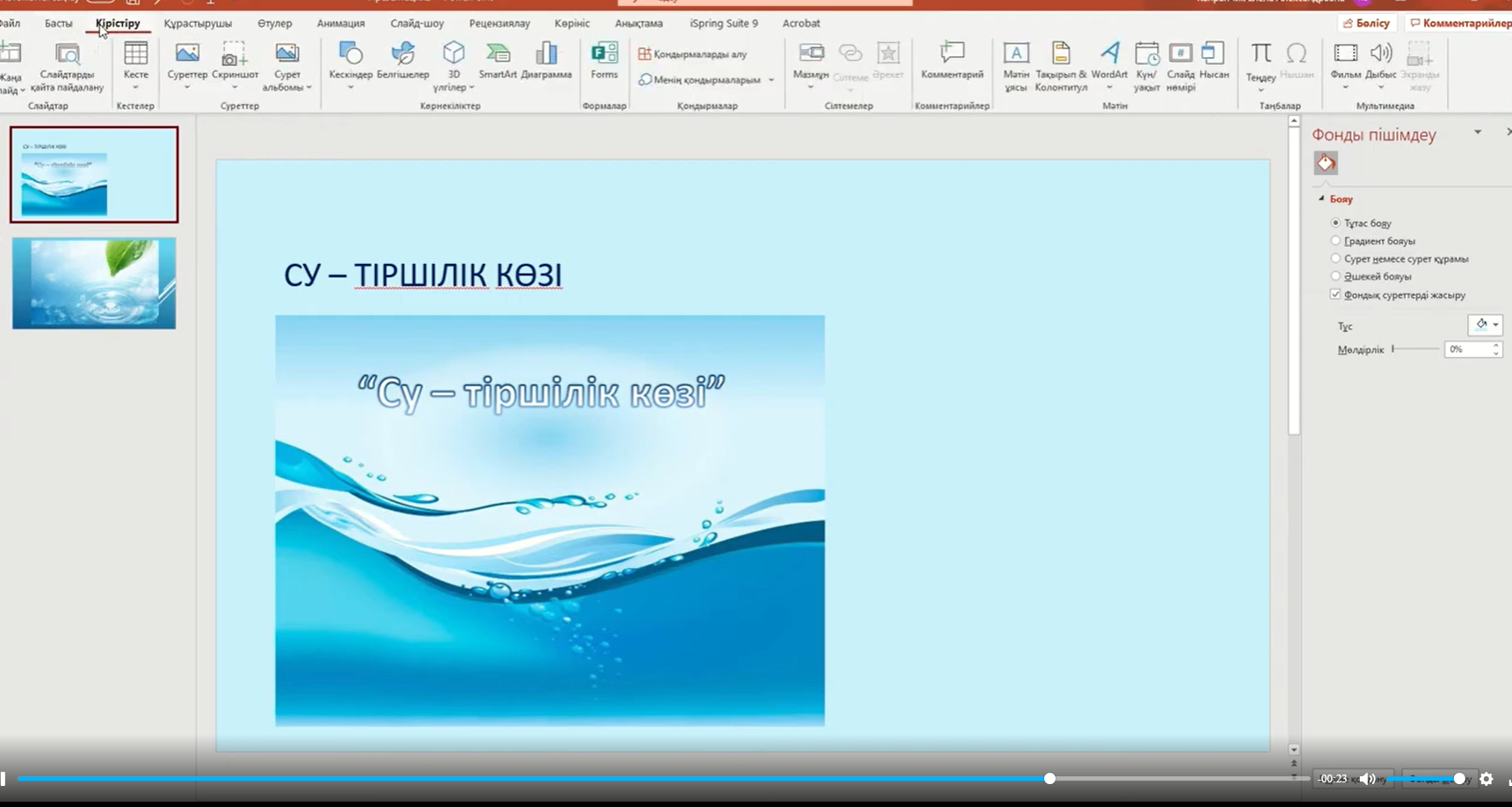Click the WordArt icon
The image size is (1512, 807).
[x=1109, y=61]
